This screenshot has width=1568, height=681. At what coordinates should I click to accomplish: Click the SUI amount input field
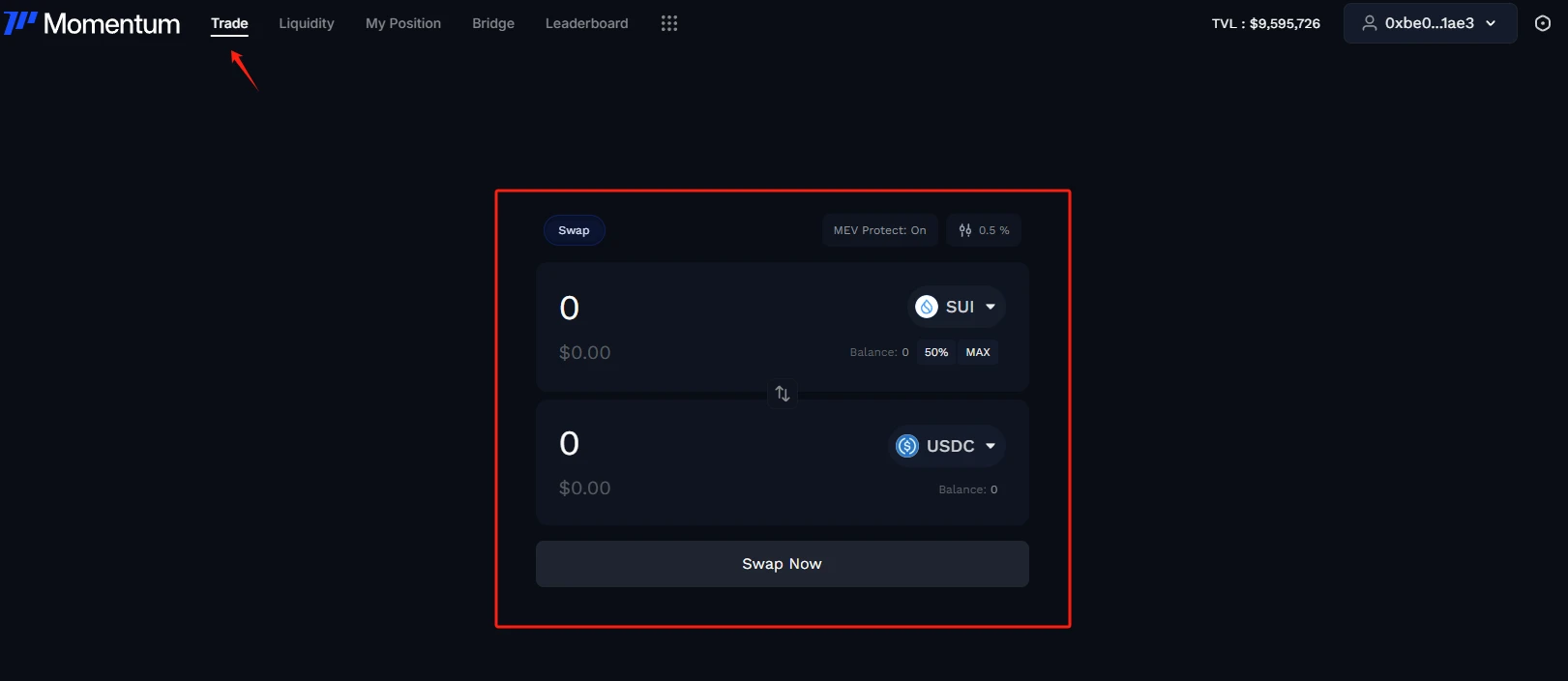point(677,308)
